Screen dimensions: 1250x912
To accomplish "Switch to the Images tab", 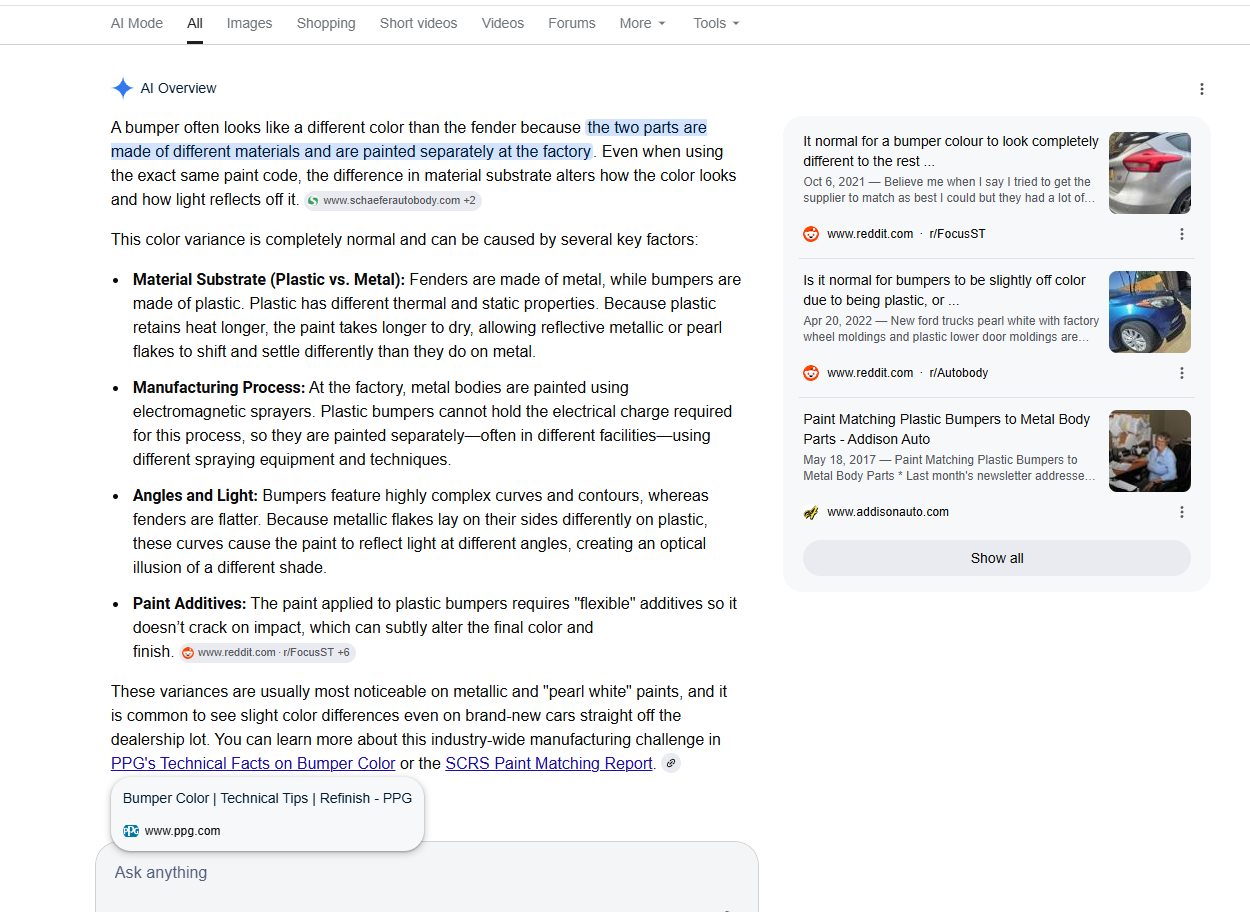I will pyautogui.click(x=249, y=23).
